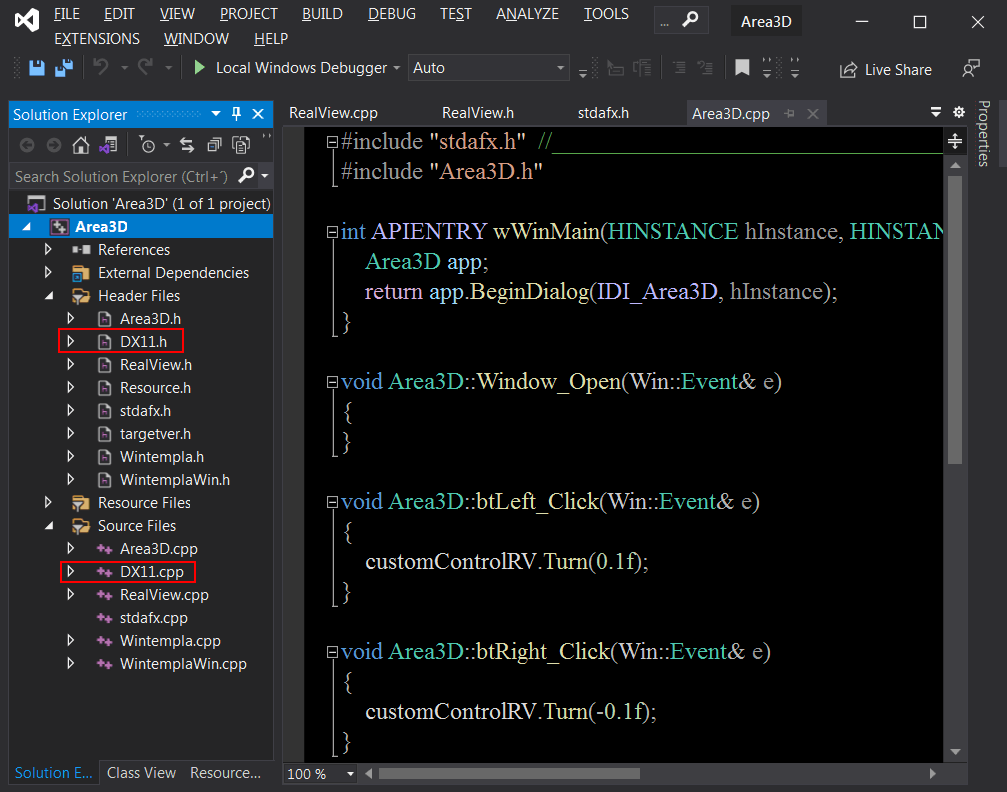The height and width of the screenshot is (792, 1007).
Task: Switch to the Resource View tab
Action: point(225,773)
